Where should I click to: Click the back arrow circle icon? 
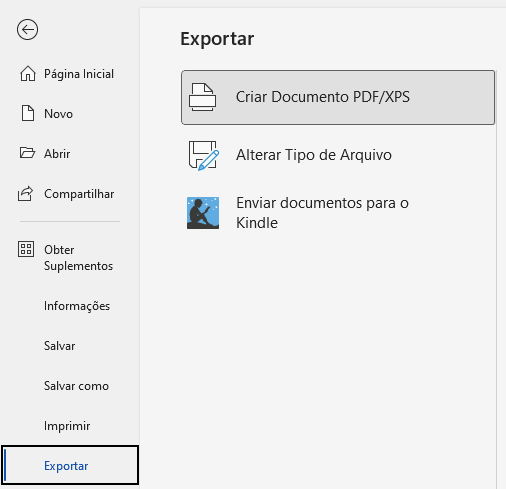27,30
